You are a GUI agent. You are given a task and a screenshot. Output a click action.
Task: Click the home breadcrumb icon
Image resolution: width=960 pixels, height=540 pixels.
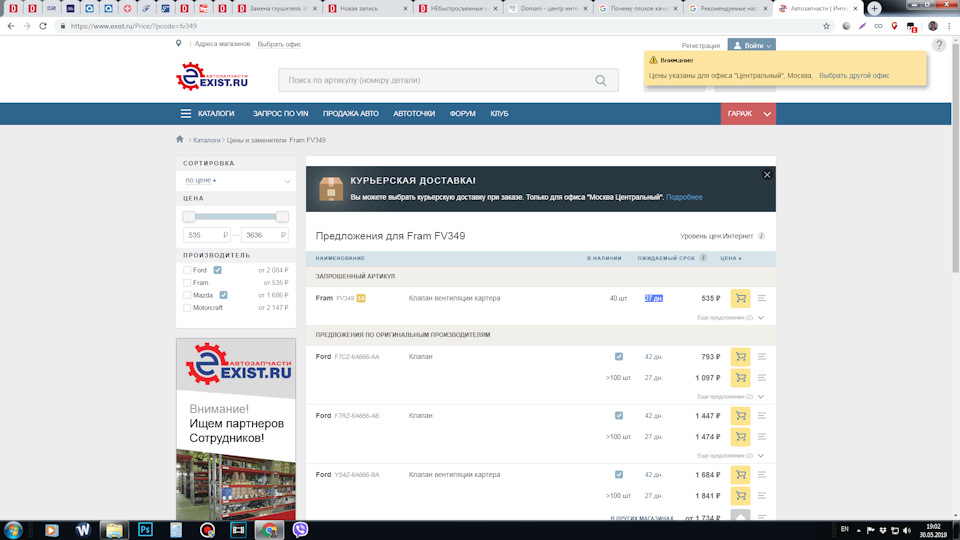tap(179, 140)
